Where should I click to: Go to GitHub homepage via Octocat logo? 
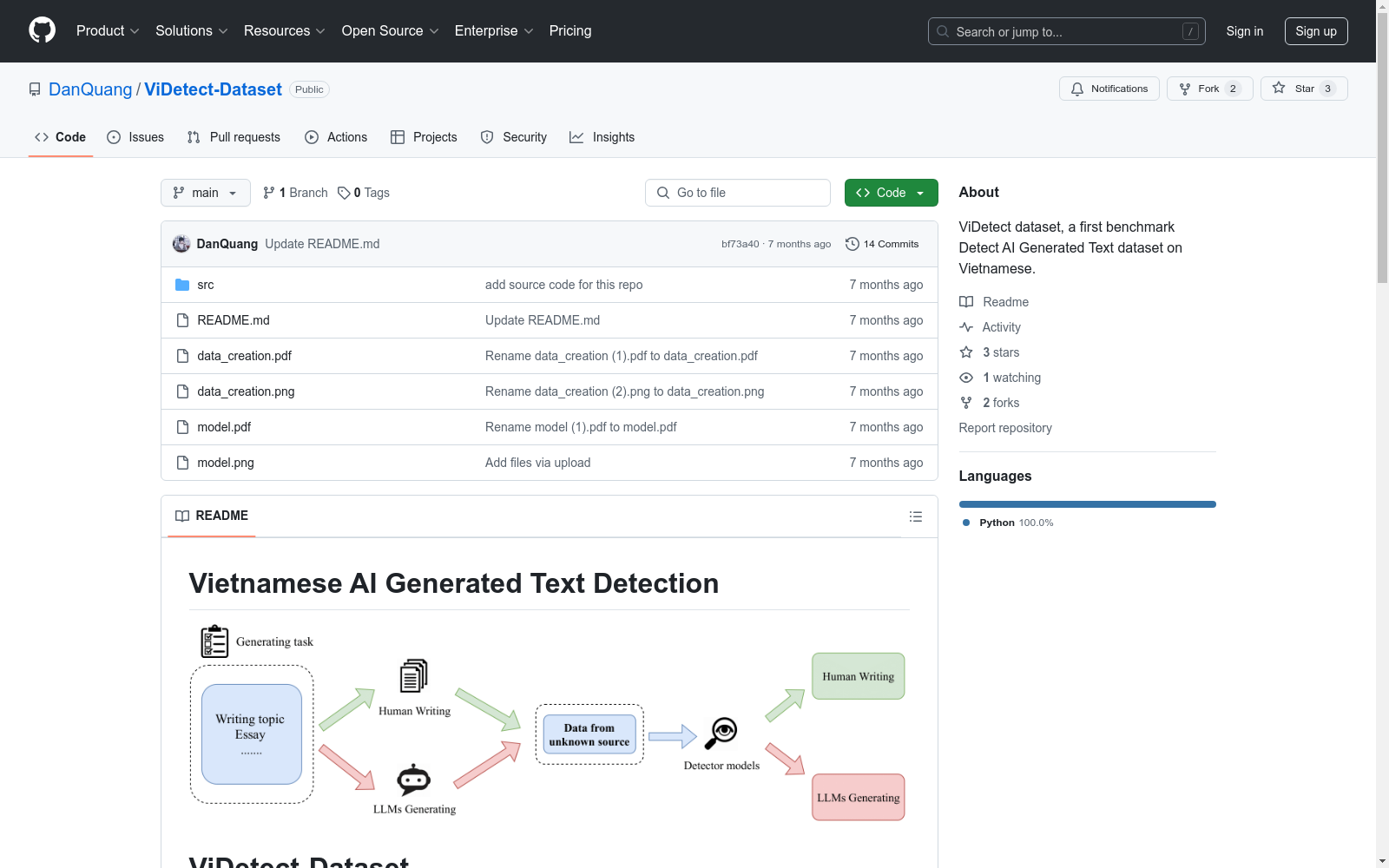[x=42, y=30]
